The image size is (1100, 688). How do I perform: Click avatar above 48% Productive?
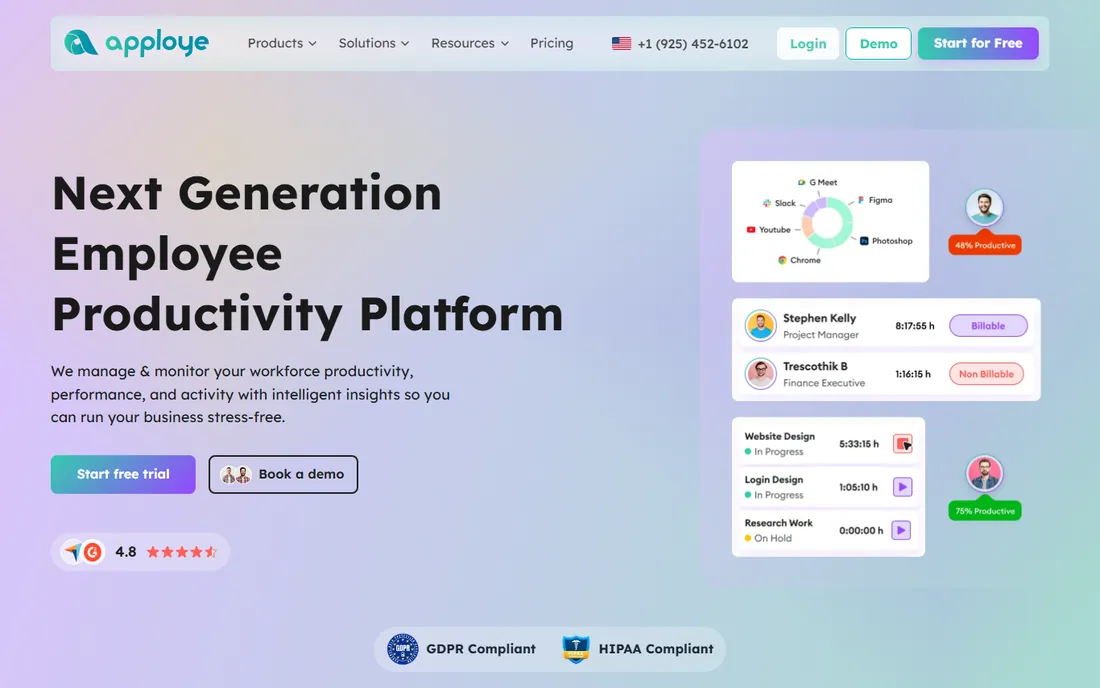point(984,208)
